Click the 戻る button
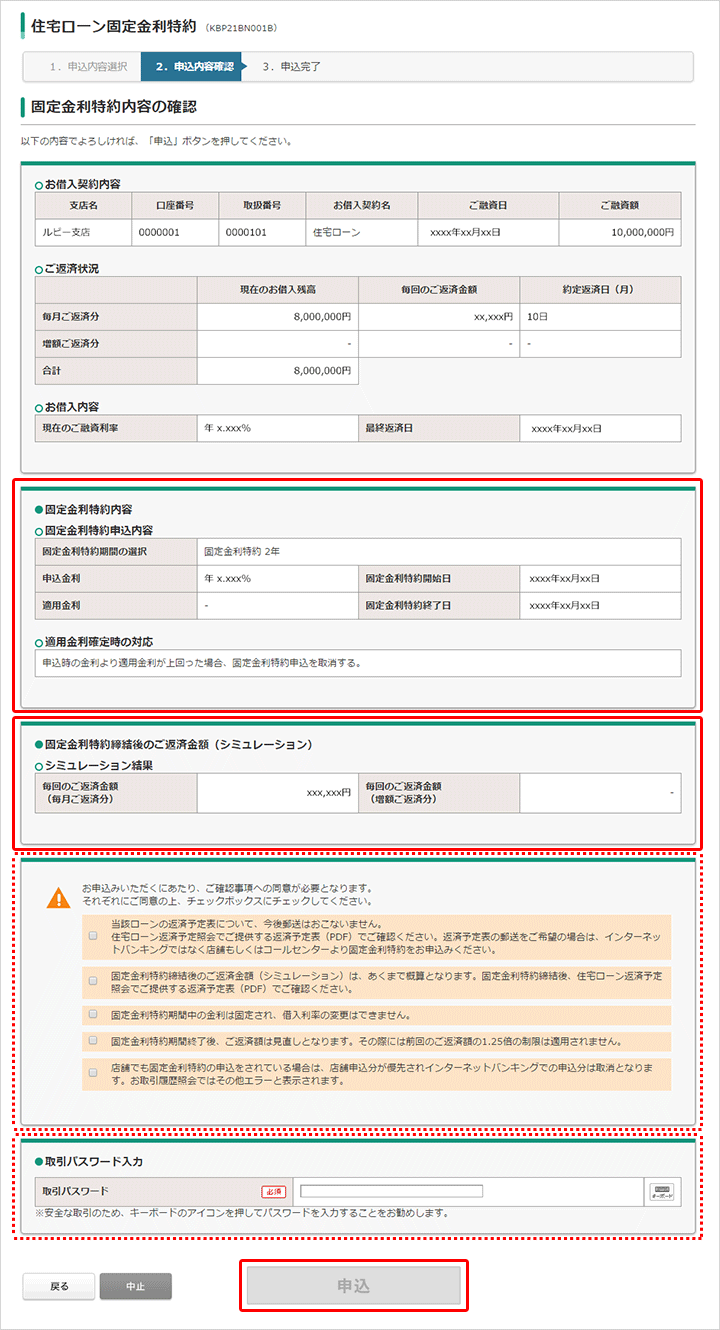720x1330 pixels. (59, 1286)
